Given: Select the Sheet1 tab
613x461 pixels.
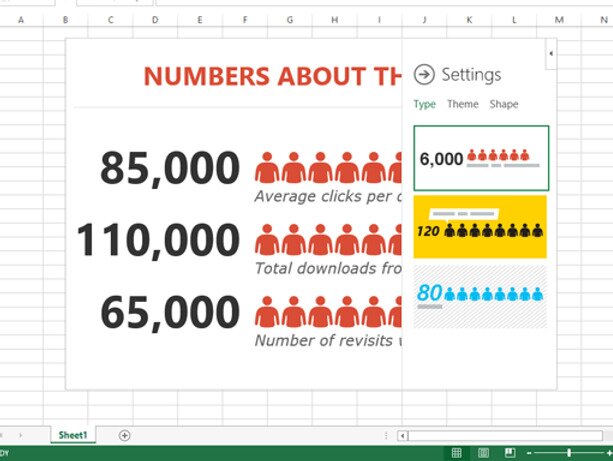Looking at the screenshot, I should 72,435.
